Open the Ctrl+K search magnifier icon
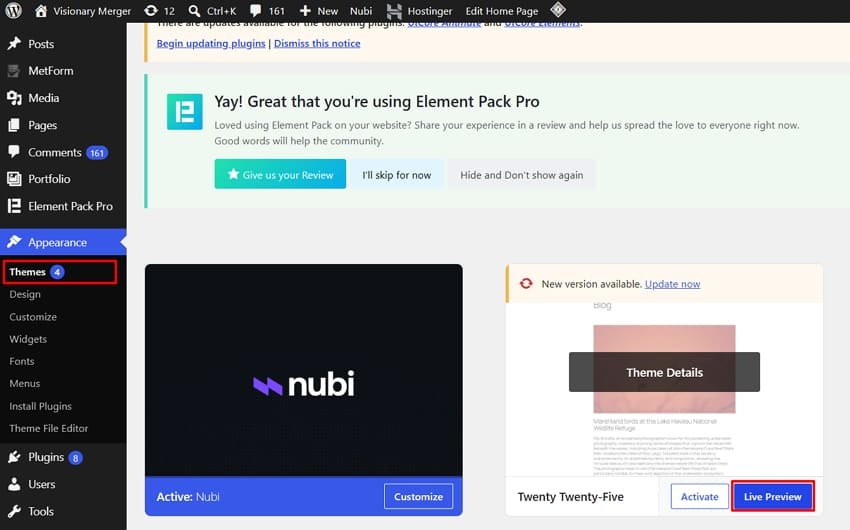 (194, 11)
